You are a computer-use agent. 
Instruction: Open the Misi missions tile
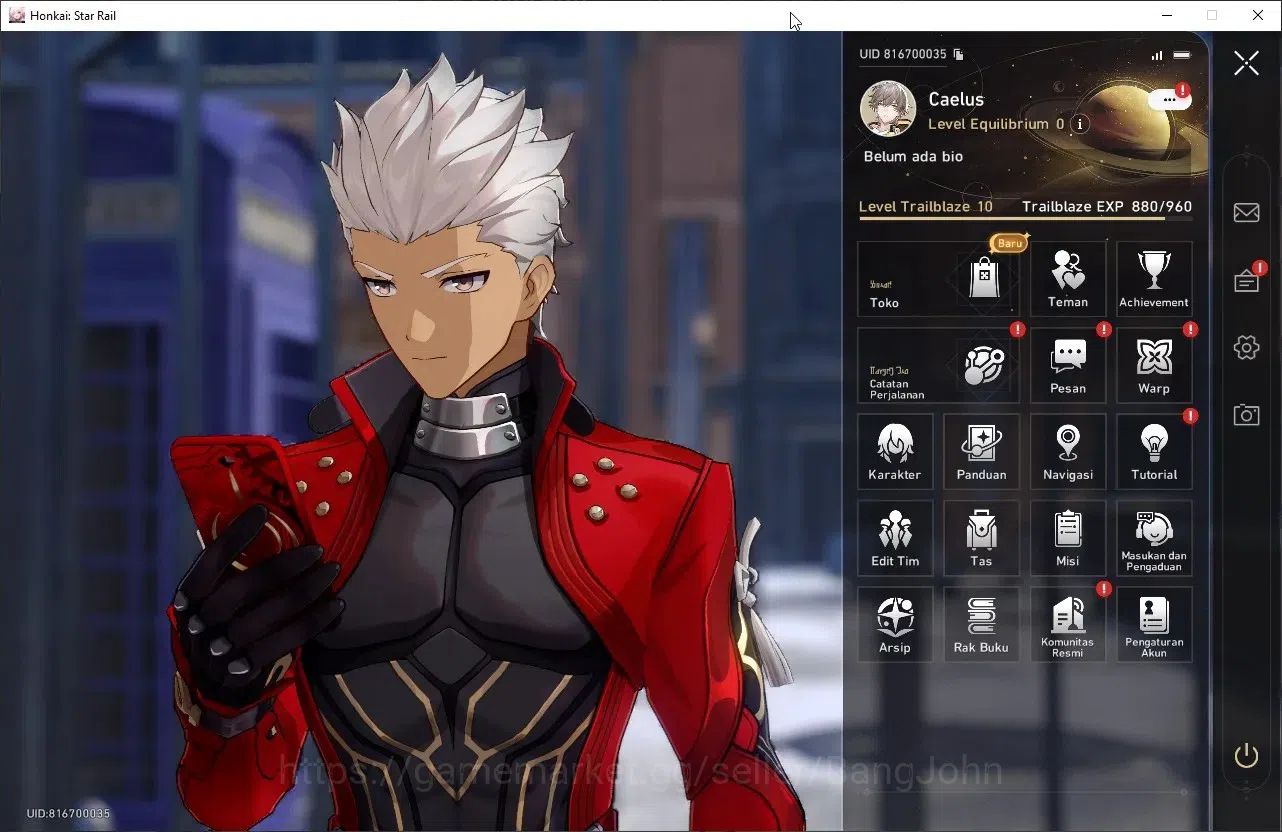(1068, 538)
